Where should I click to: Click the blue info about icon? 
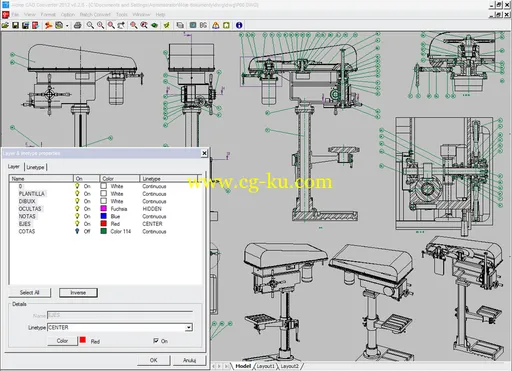pyautogui.click(x=239, y=25)
